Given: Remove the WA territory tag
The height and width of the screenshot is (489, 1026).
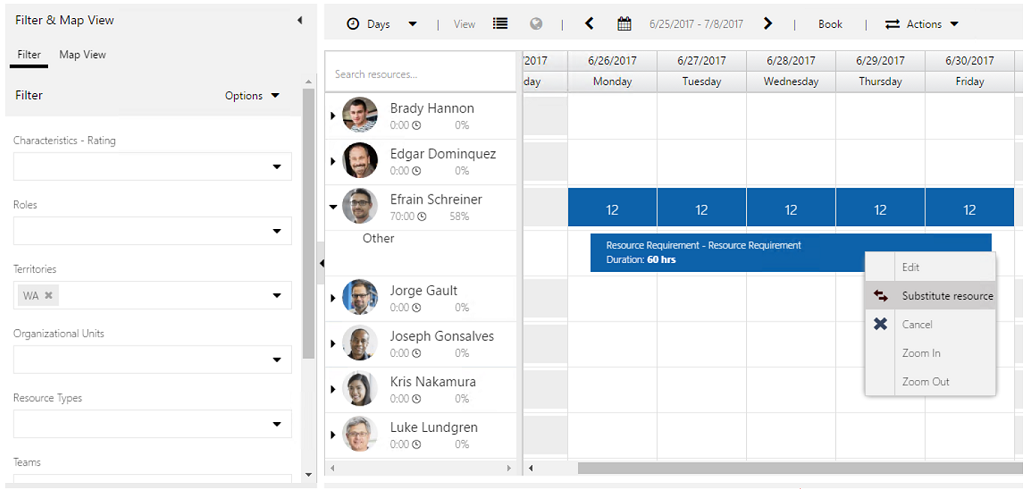Looking at the screenshot, I should click(49, 296).
